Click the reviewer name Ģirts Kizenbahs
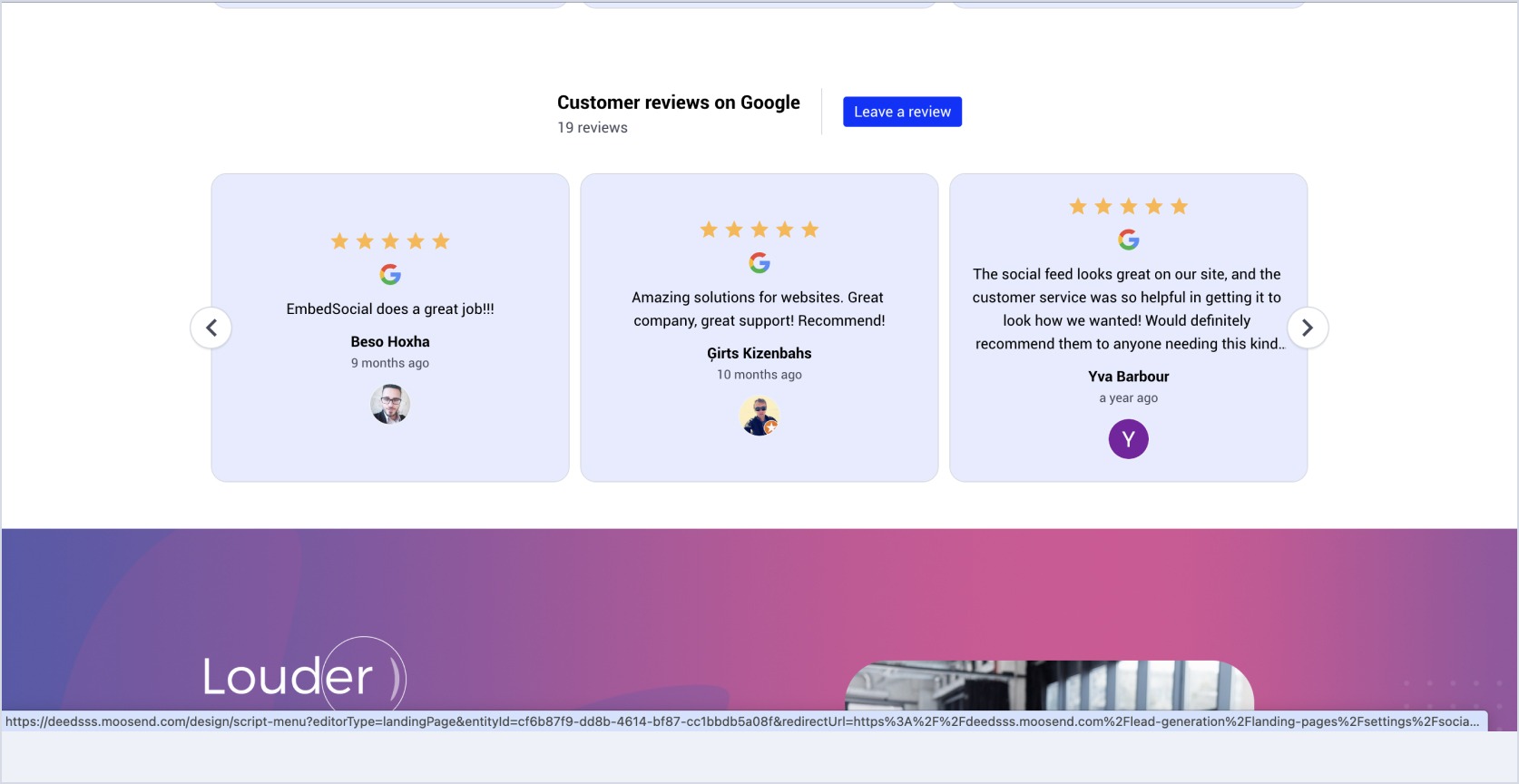The width and height of the screenshot is (1519, 784). tap(759, 353)
